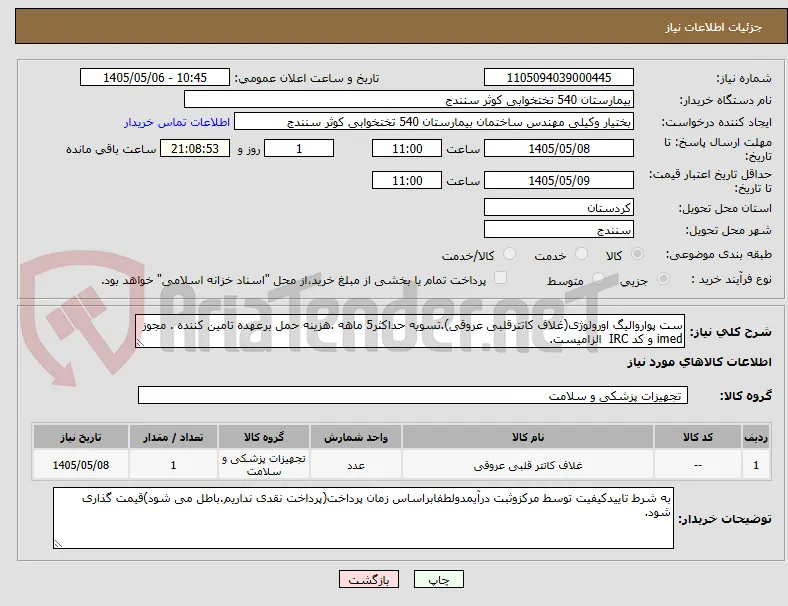Grab resize handle of the buyer notes box
788x606 pixels.
click(x=58, y=544)
